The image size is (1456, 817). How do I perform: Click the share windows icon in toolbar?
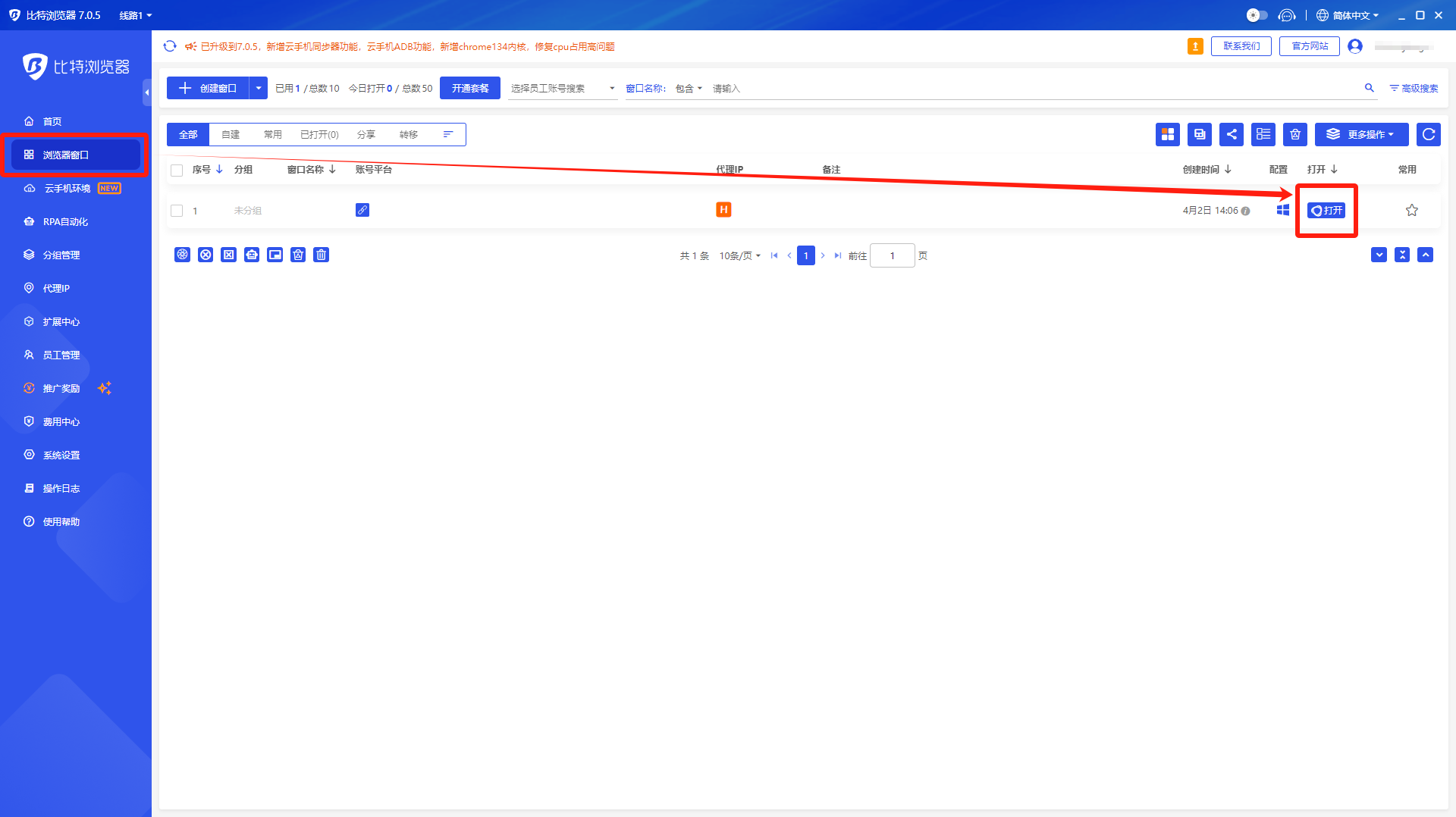click(x=1231, y=134)
